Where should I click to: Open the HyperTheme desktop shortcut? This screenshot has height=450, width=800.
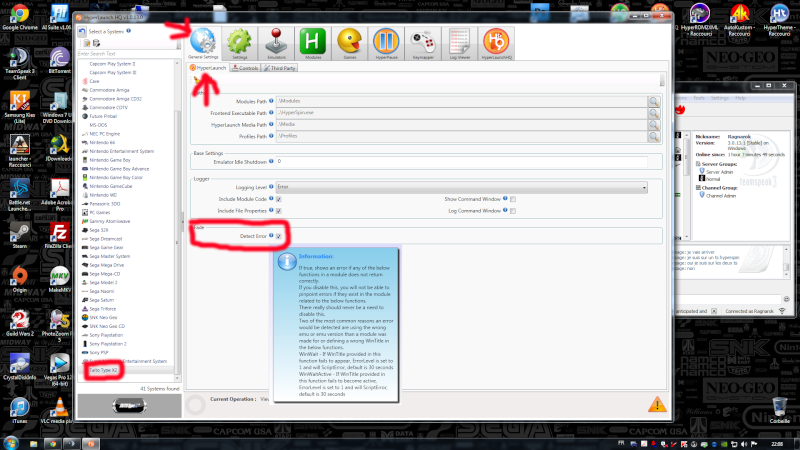pos(779,20)
